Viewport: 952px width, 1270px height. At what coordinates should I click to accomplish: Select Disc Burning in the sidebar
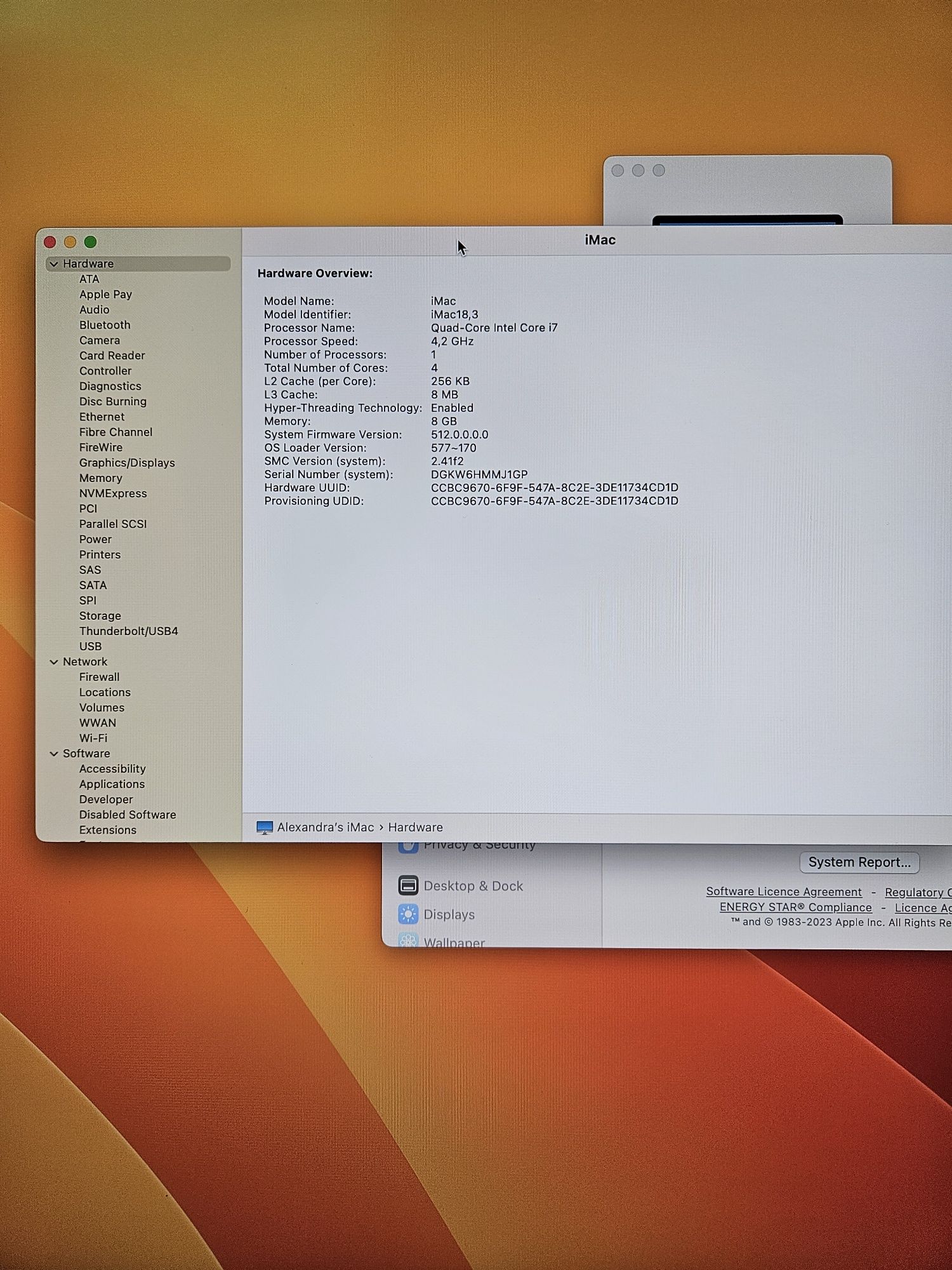pos(113,401)
